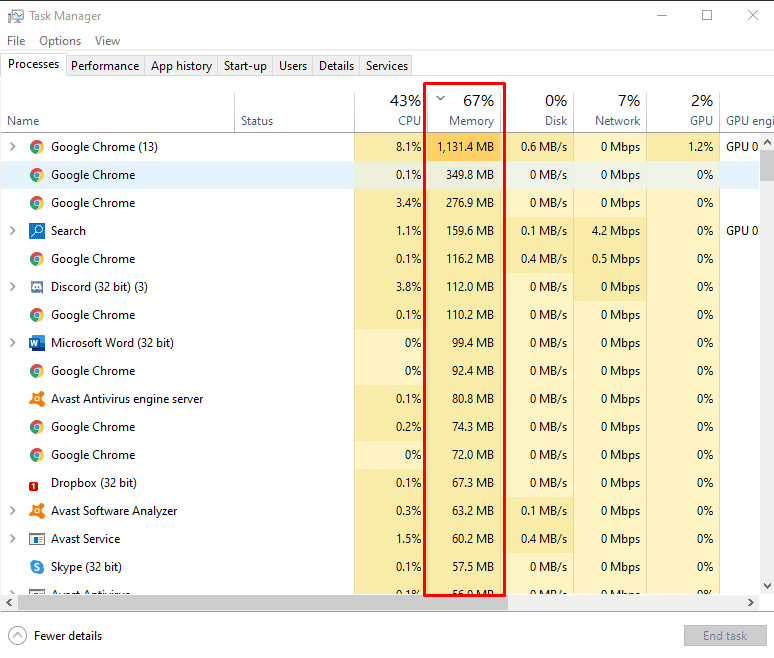Expand the Google Chrome (13) process group
Screen dimensions: 774x658
tap(13, 147)
